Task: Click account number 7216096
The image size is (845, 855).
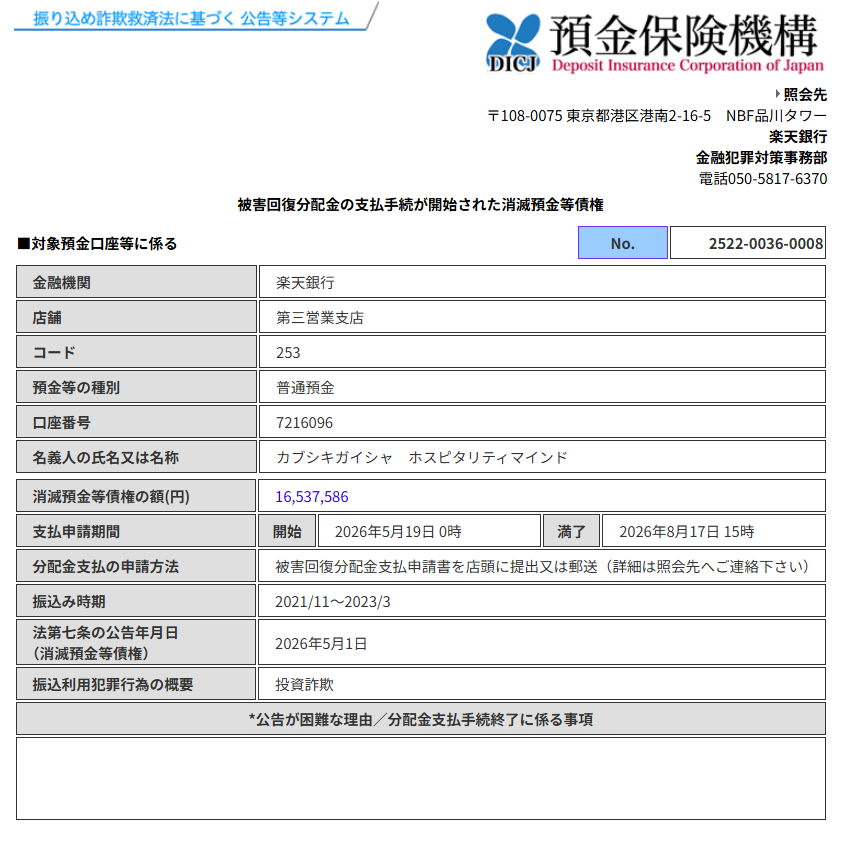Action: (304, 422)
